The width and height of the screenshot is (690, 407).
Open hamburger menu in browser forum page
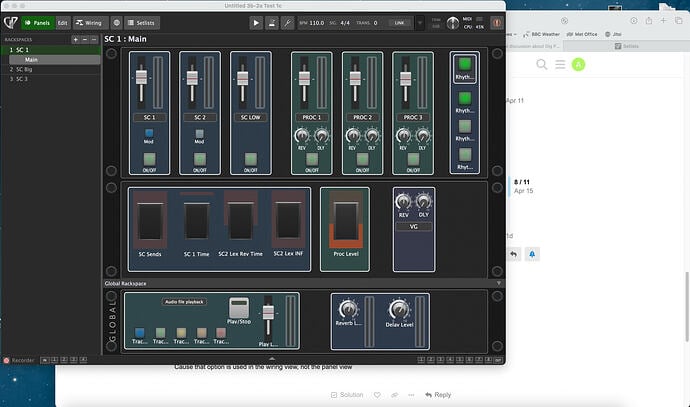(x=560, y=65)
